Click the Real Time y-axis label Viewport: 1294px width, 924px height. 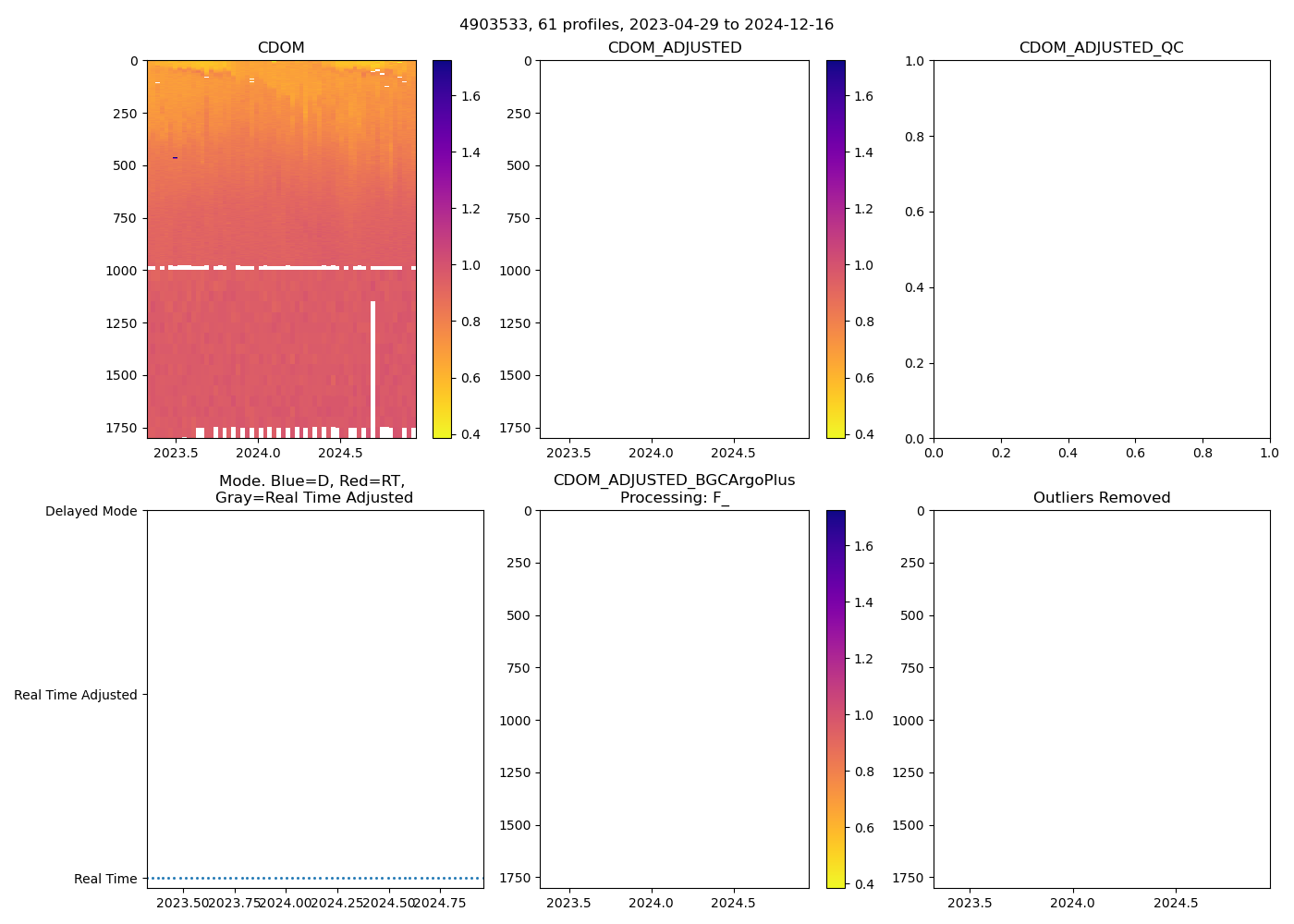click(105, 879)
